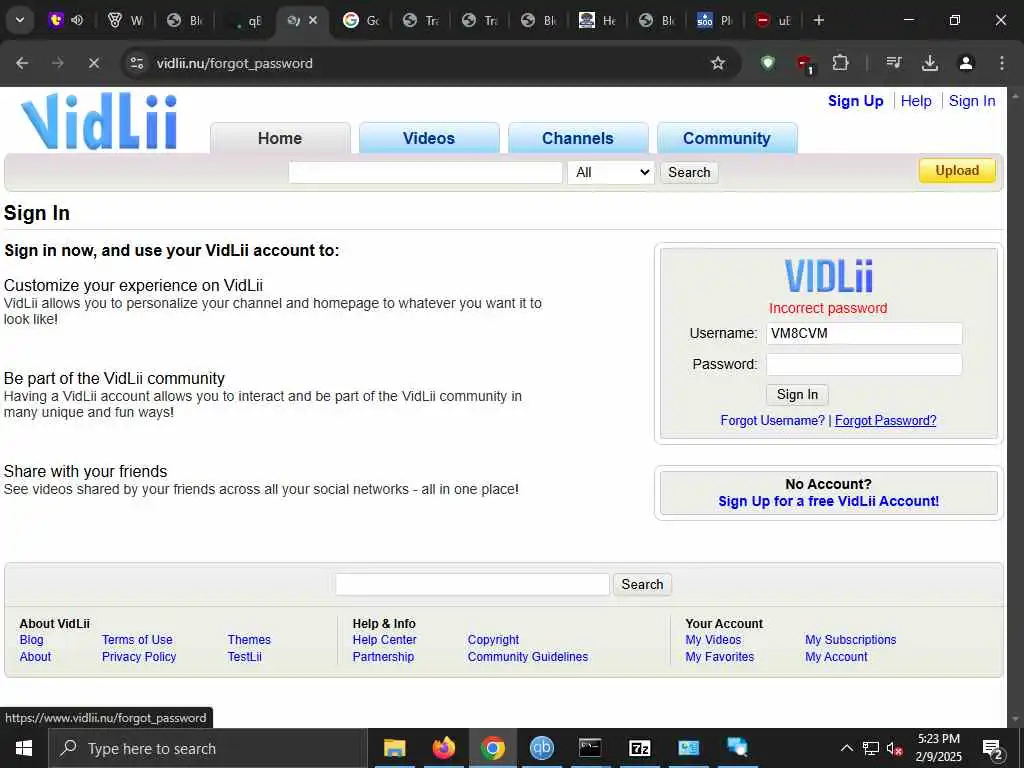Viewport: 1024px width, 768px height.
Task: Open the Chrome profile avatar icon
Action: (x=966, y=63)
